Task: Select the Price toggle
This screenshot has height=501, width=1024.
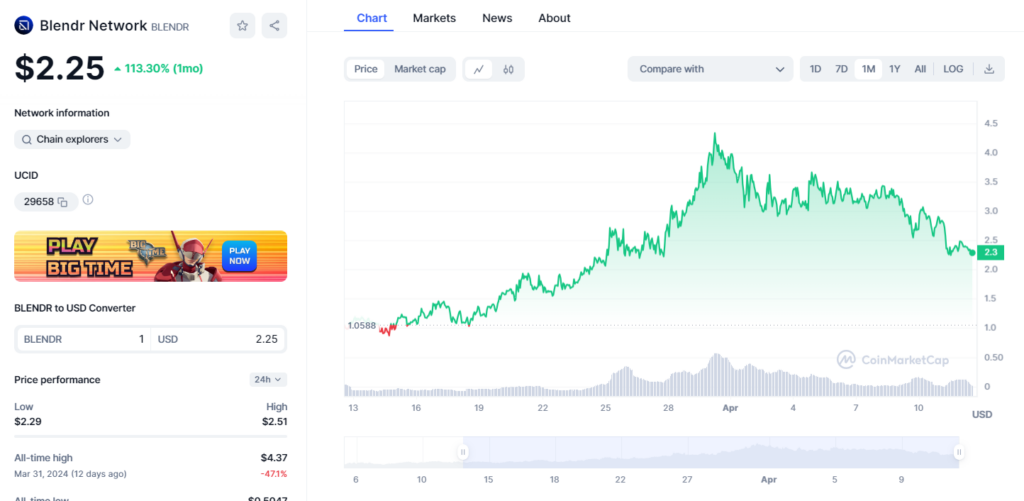Action: (x=366, y=69)
